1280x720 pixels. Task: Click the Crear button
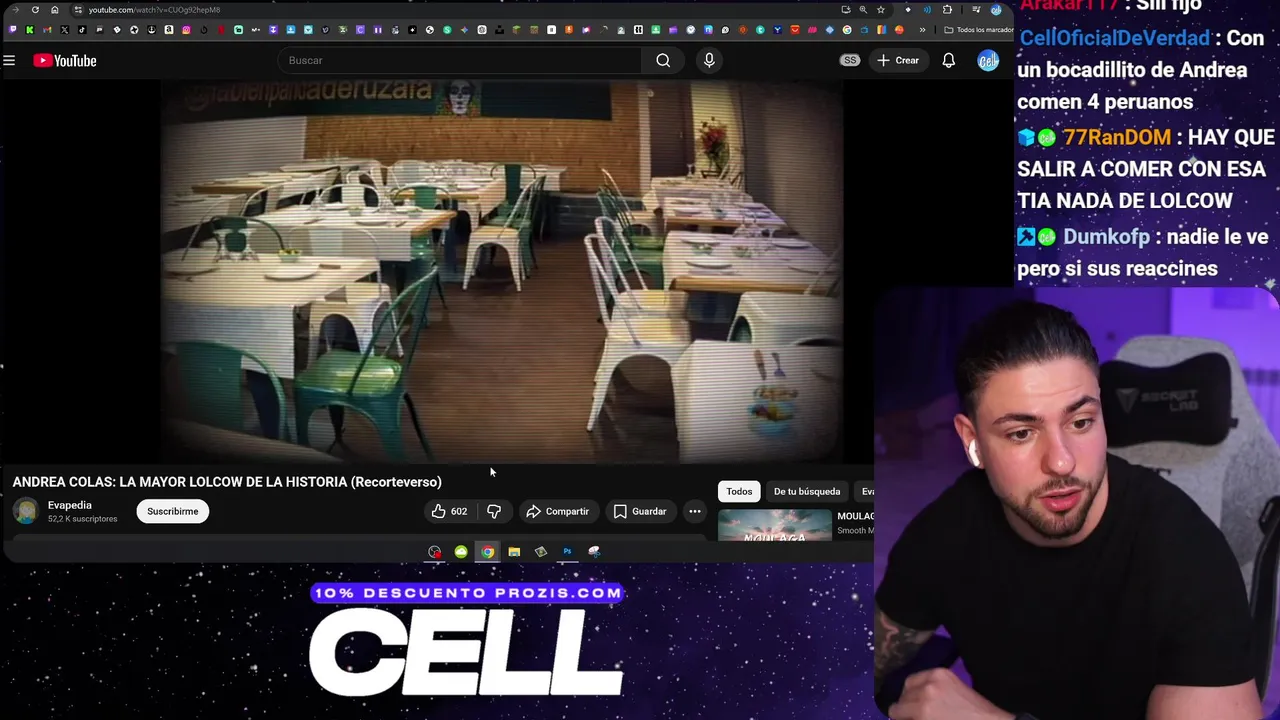point(898,60)
